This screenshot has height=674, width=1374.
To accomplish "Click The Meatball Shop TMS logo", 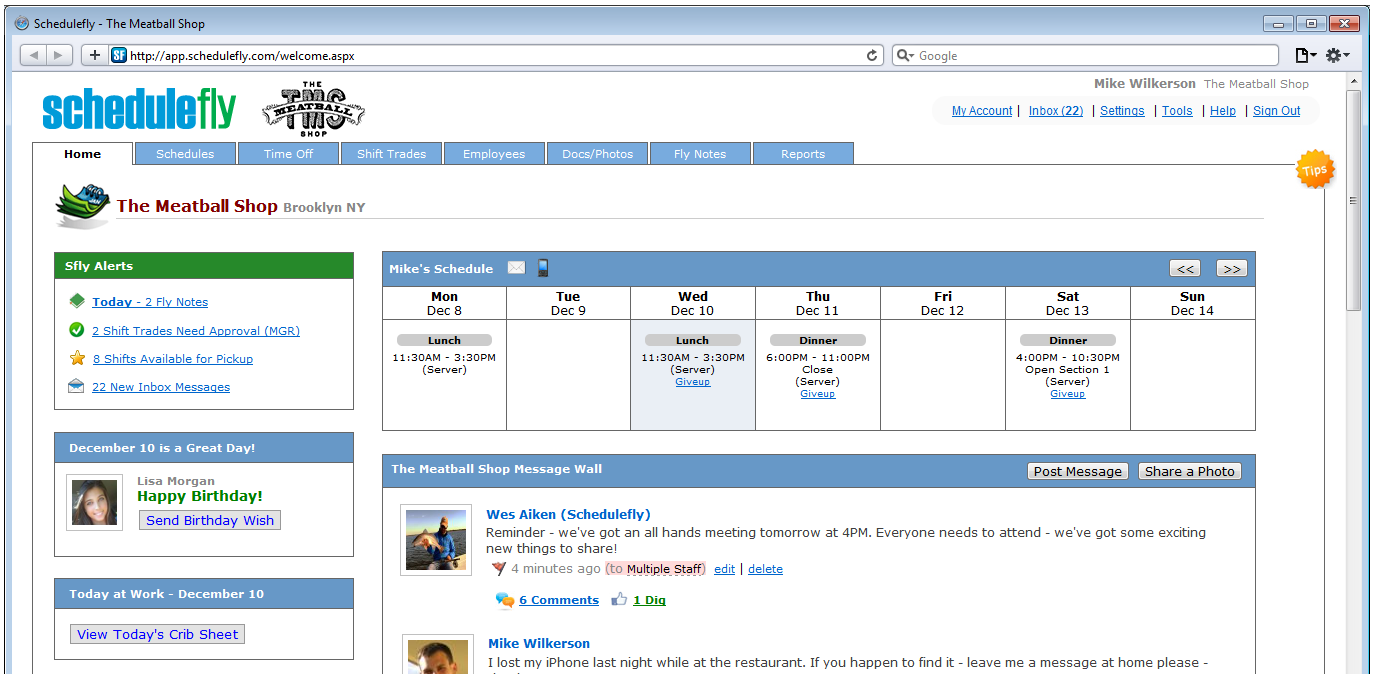I will (313, 110).
